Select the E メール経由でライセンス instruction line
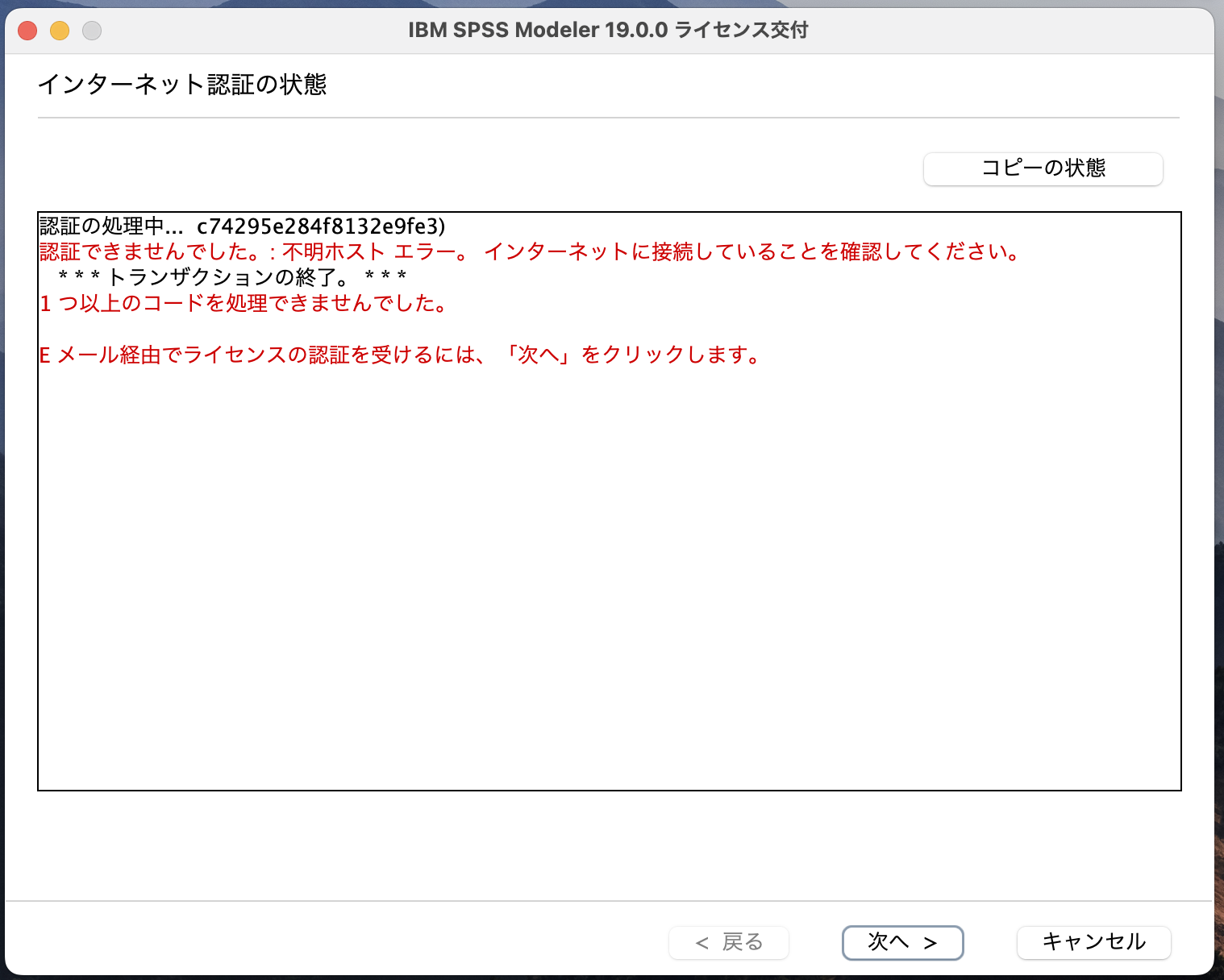Image resolution: width=1224 pixels, height=980 pixels. [401, 355]
